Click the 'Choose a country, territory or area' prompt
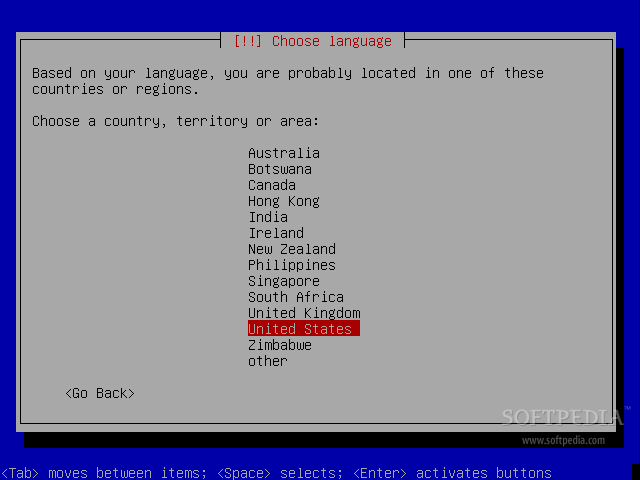 click(176, 121)
